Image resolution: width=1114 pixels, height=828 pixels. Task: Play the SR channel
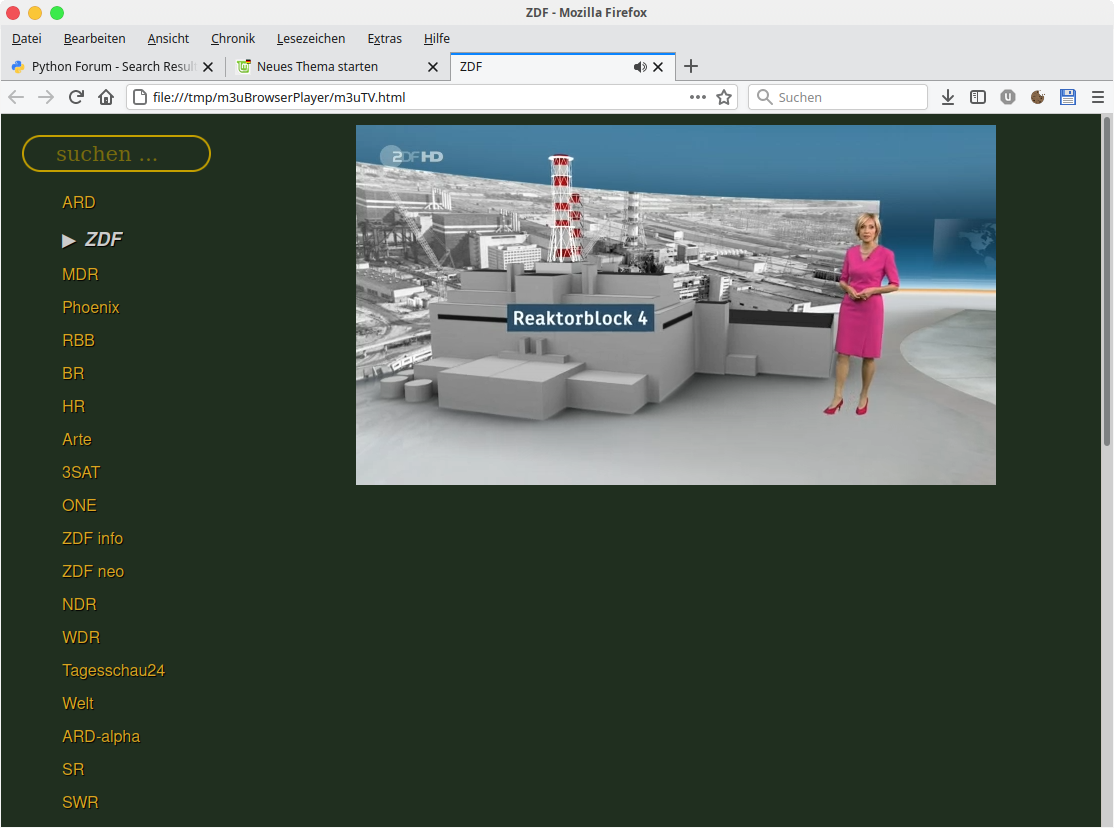tap(73, 770)
